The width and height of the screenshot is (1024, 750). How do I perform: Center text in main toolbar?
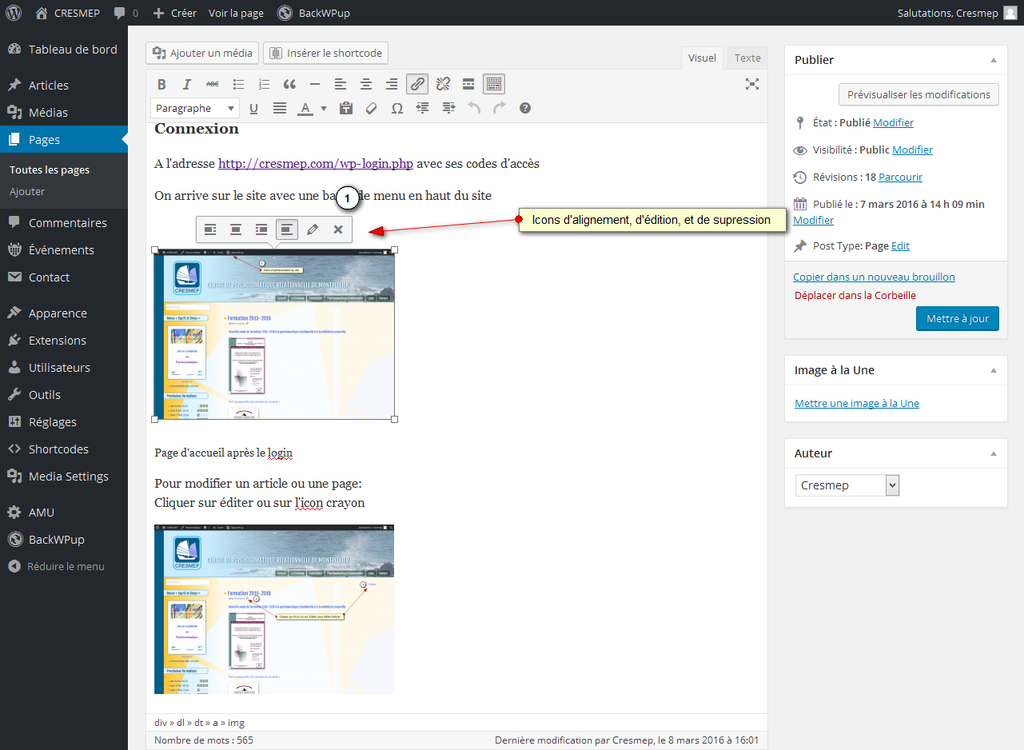click(x=366, y=84)
